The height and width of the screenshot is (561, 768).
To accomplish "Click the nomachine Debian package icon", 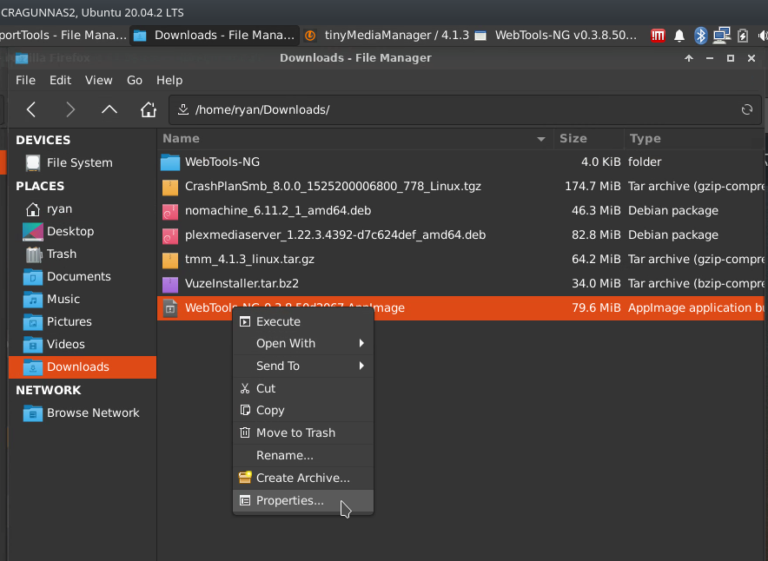I will tap(170, 211).
